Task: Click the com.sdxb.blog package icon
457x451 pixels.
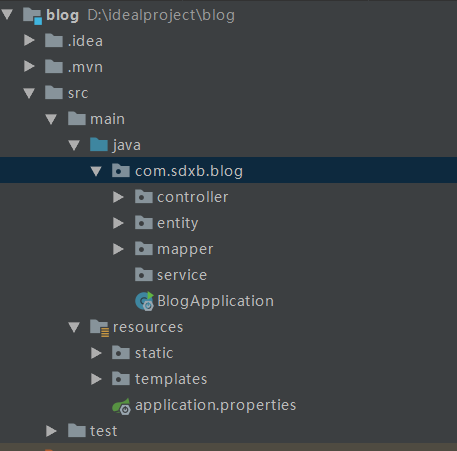Action: point(121,171)
